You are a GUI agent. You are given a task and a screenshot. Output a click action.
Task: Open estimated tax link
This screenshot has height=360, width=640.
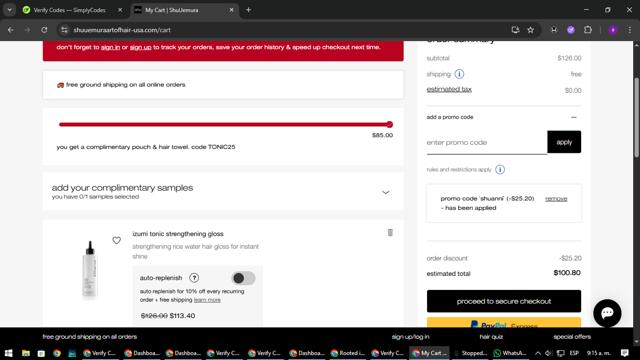point(449,89)
